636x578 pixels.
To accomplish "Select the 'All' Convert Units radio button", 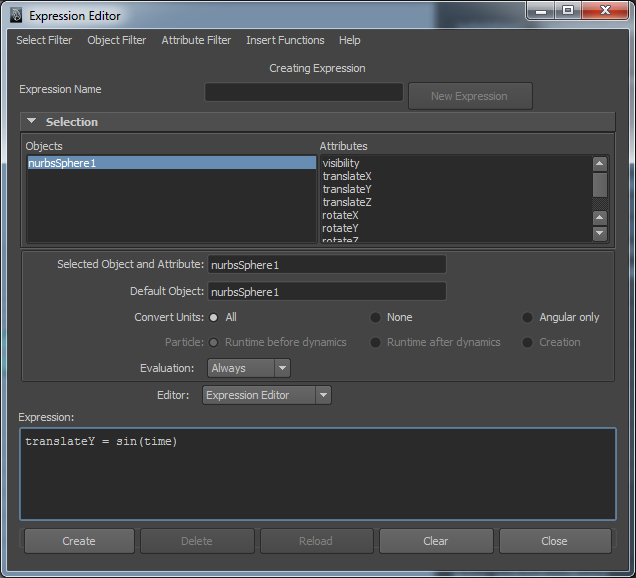I will coord(214,317).
